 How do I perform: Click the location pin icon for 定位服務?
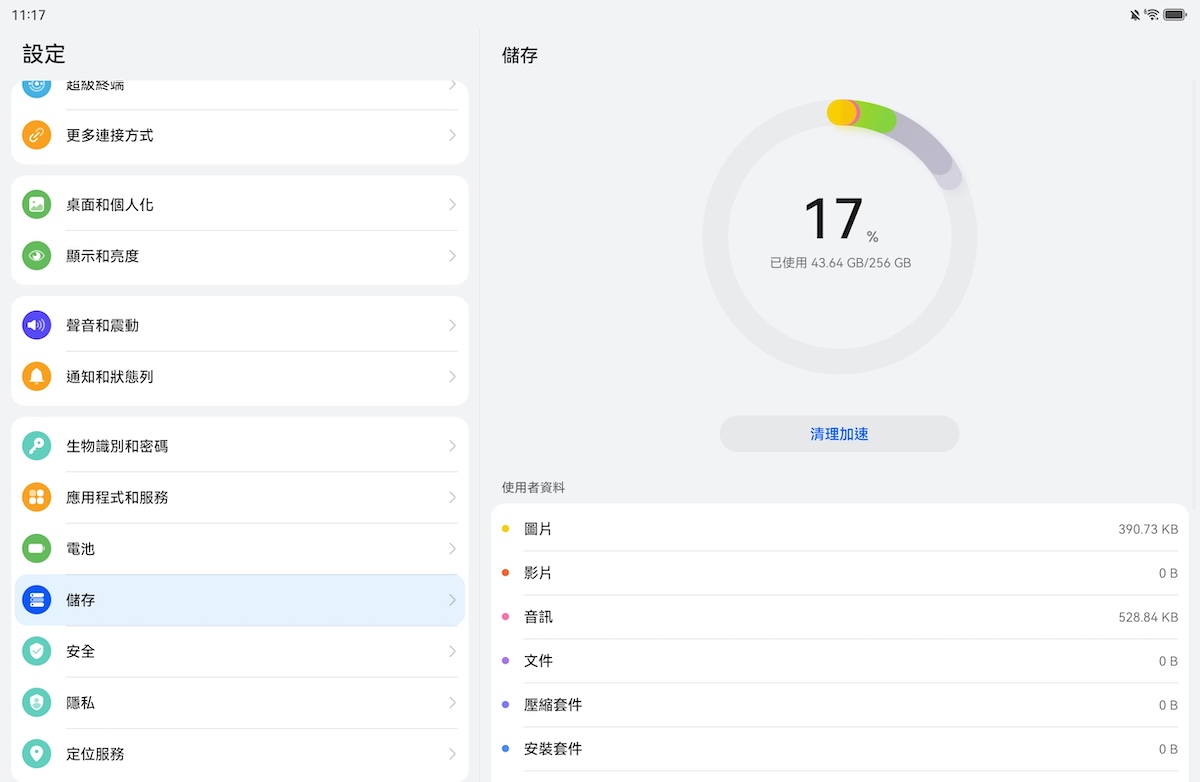pyautogui.click(x=37, y=754)
